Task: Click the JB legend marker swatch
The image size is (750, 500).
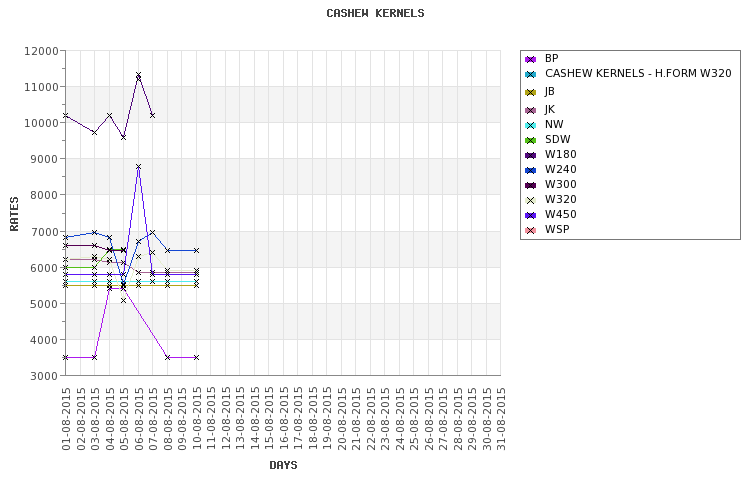Action: coord(530,92)
